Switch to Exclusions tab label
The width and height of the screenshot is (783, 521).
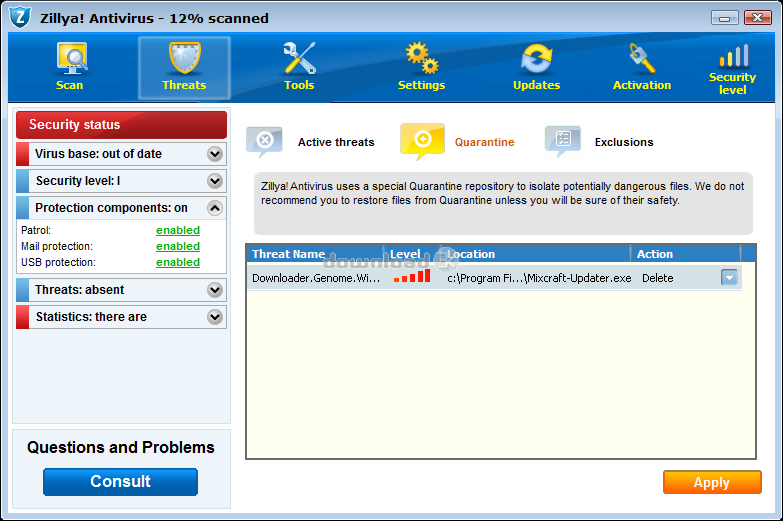pos(624,142)
